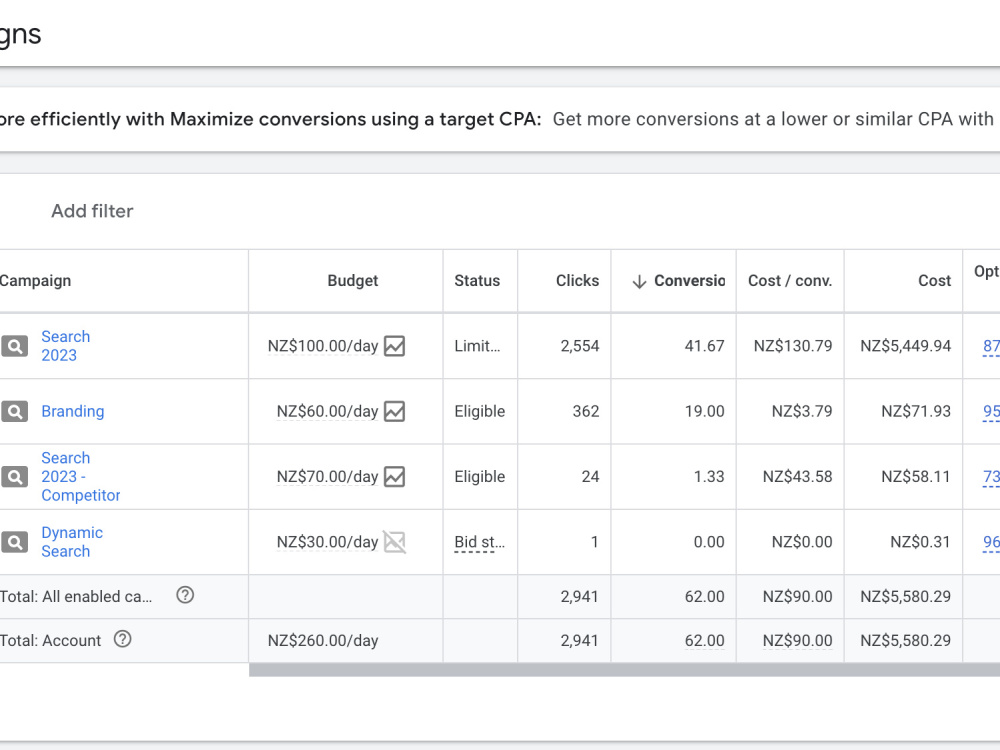The height and width of the screenshot is (750, 1000).
Task: Open budget simulator icon for Branding campaign
Action: (x=394, y=411)
